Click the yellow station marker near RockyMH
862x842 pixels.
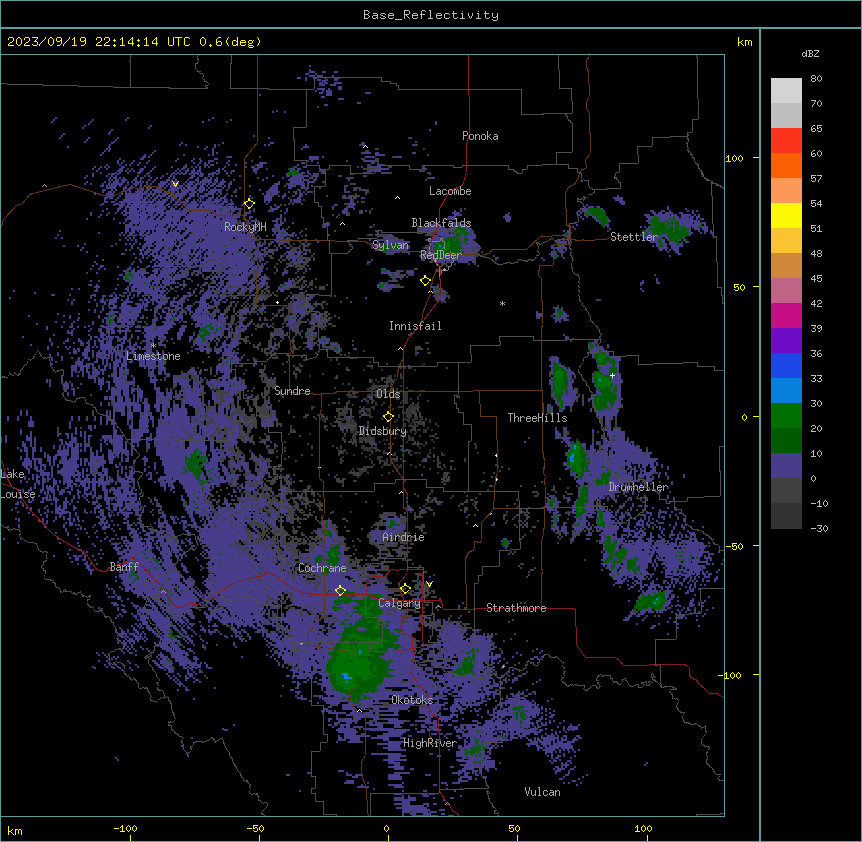click(x=250, y=204)
